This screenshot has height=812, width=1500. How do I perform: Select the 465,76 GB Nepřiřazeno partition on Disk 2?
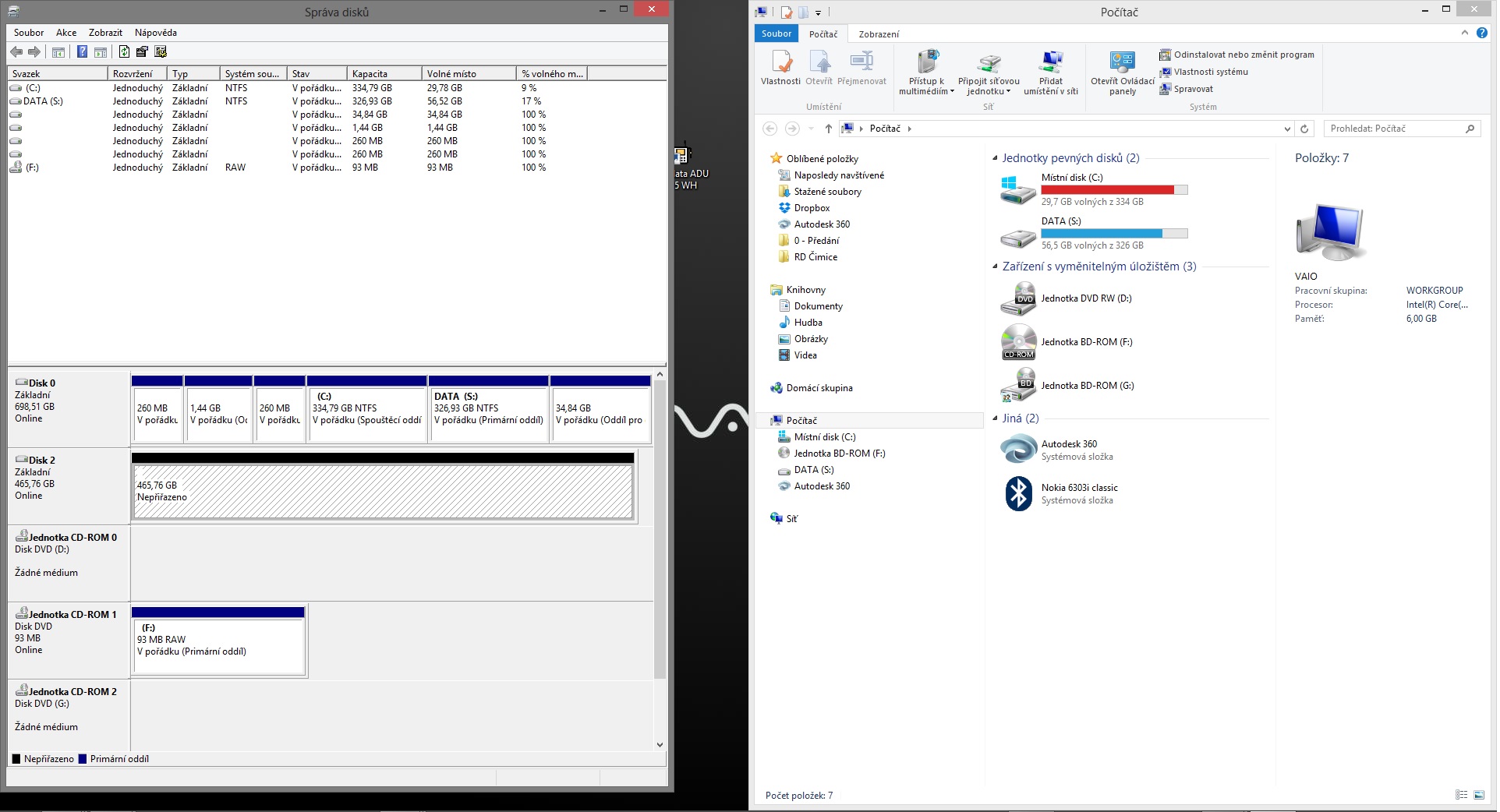[383, 492]
